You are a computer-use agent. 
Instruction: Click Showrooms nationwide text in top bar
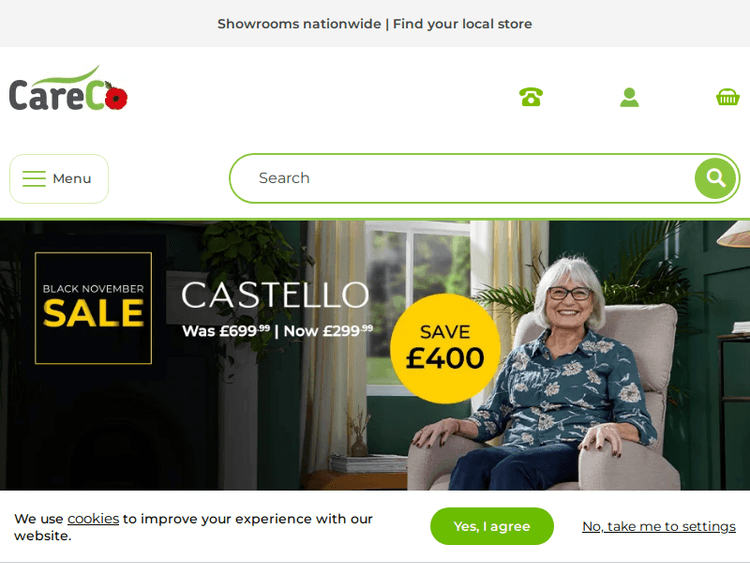[299, 24]
